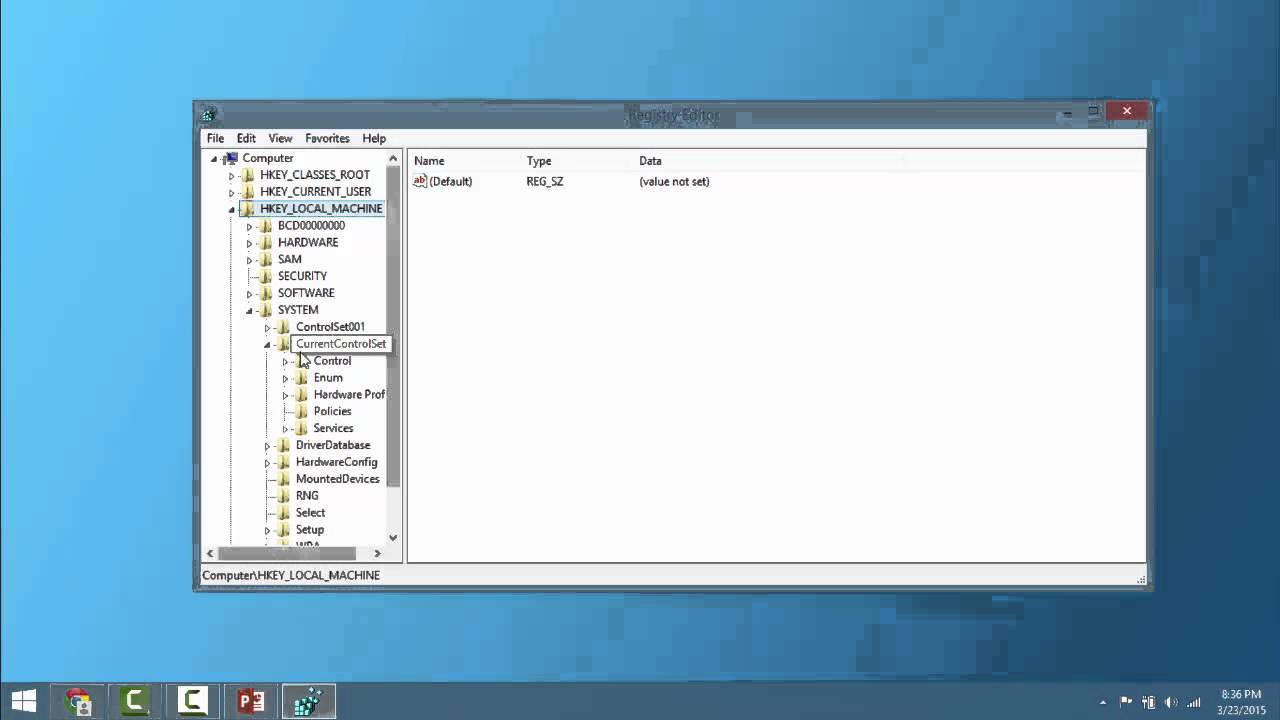Expand the Services key arrow
This screenshot has height=720, width=1280.
point(286,429)
